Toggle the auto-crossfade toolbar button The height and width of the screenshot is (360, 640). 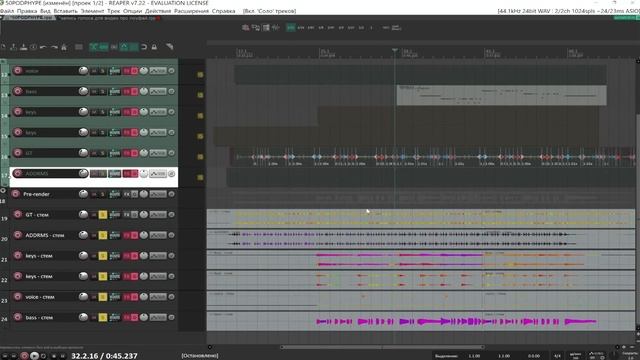[x=93, y=47]
